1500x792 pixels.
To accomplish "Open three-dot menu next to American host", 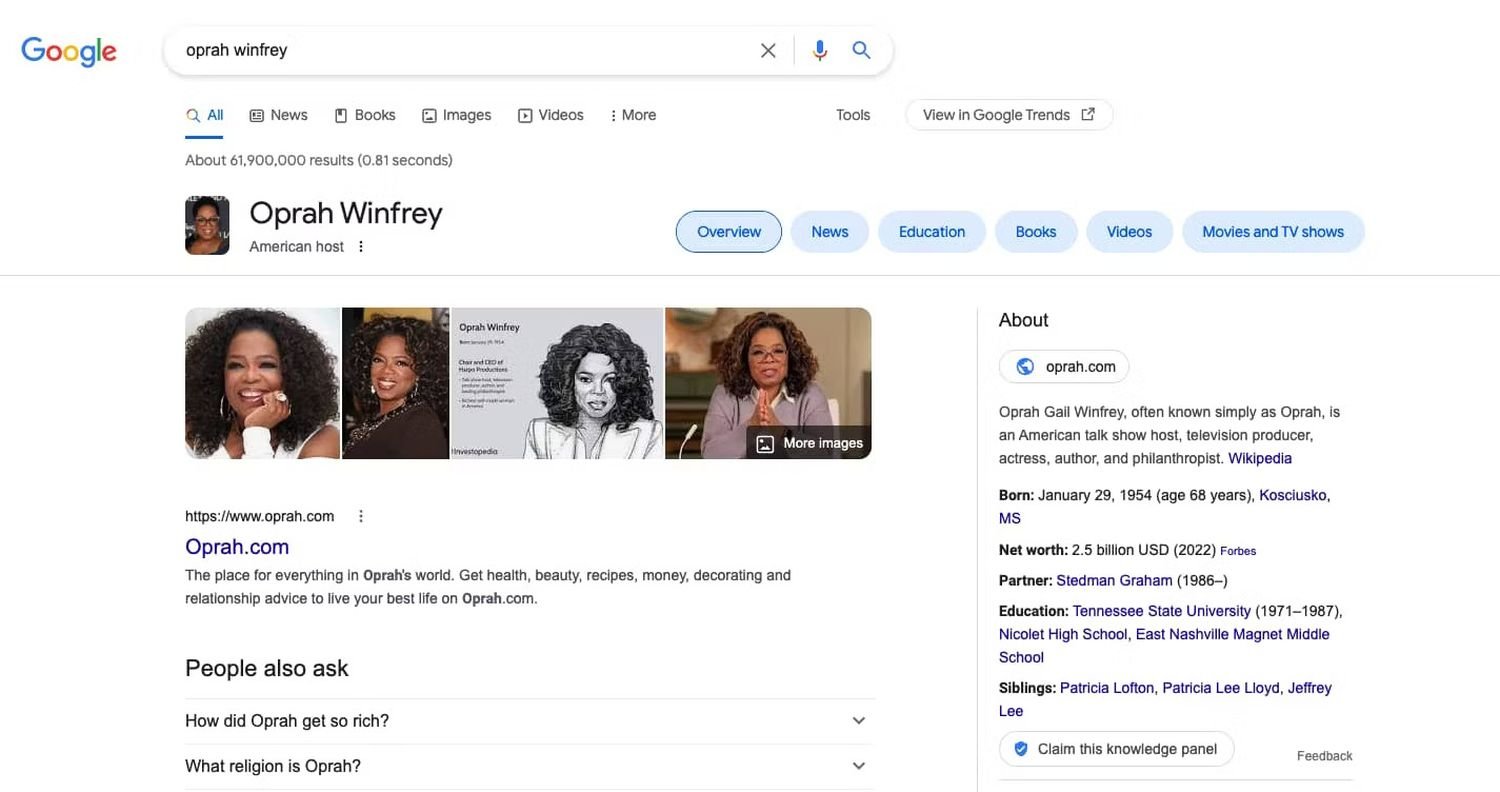I will coord(361,246).
